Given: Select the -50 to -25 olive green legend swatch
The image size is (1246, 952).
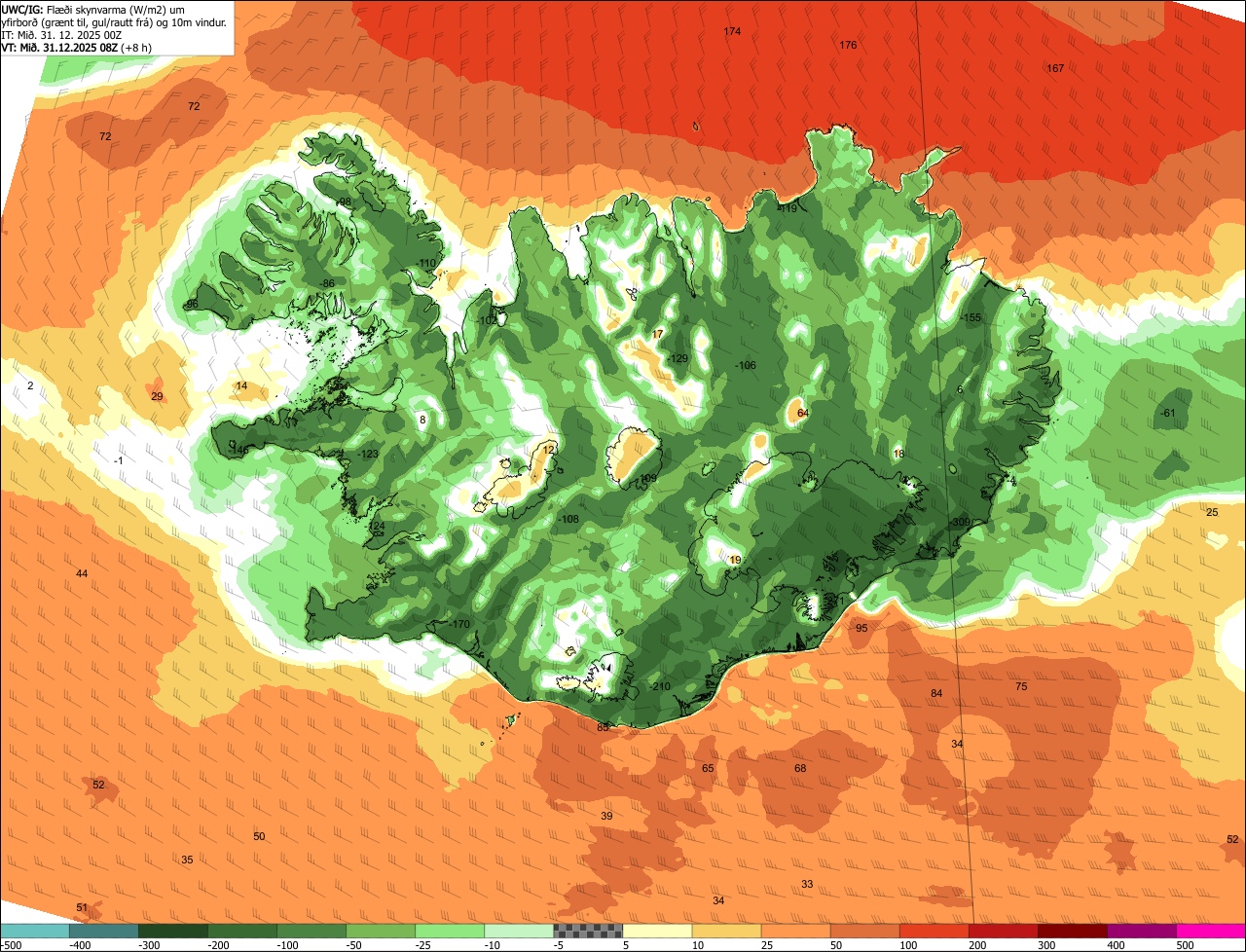Looking at the screenshot, I should click(x=380, y=931).
